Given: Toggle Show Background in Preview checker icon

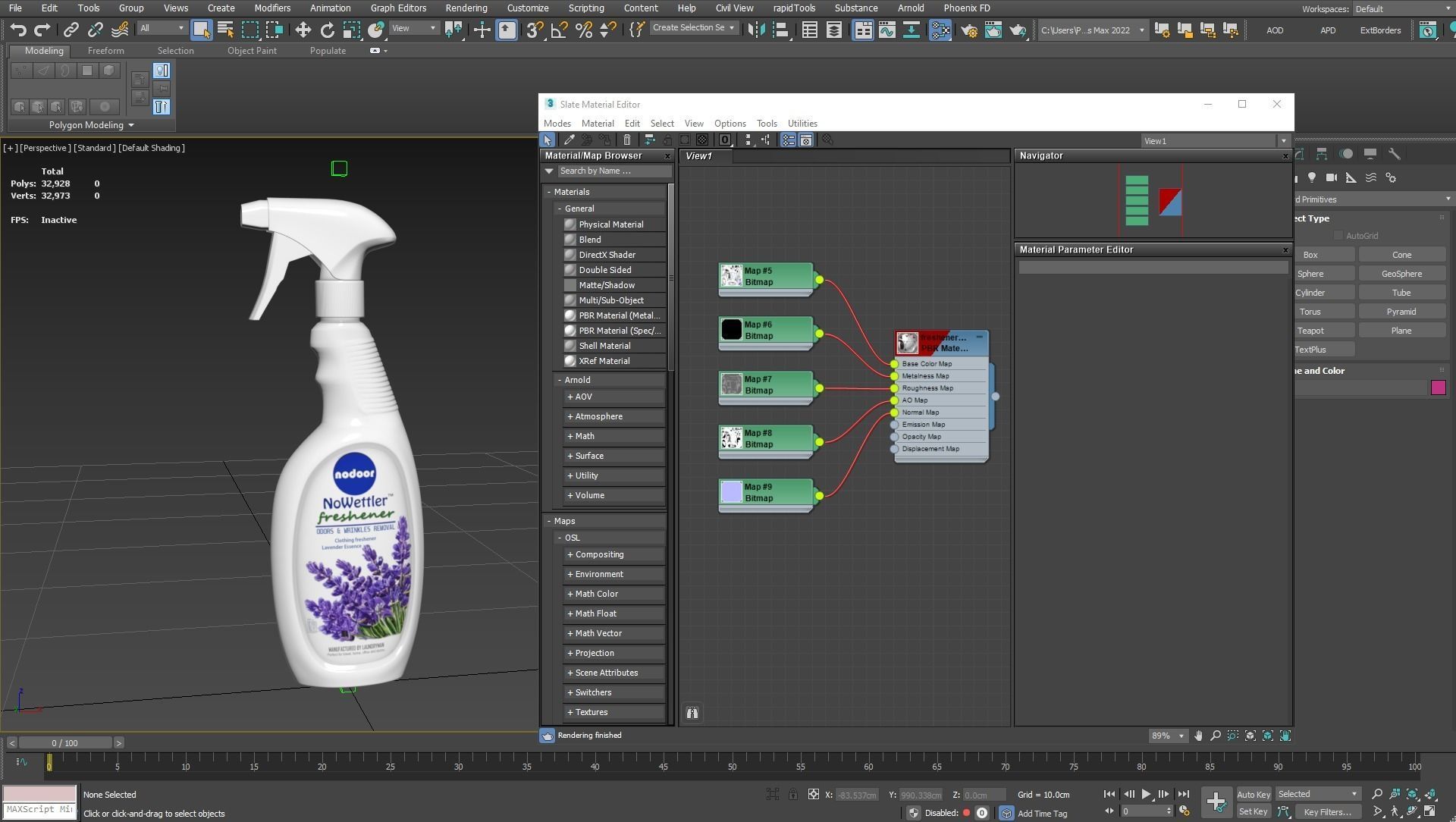Looking at the screenshot, I should click(702, 140).
